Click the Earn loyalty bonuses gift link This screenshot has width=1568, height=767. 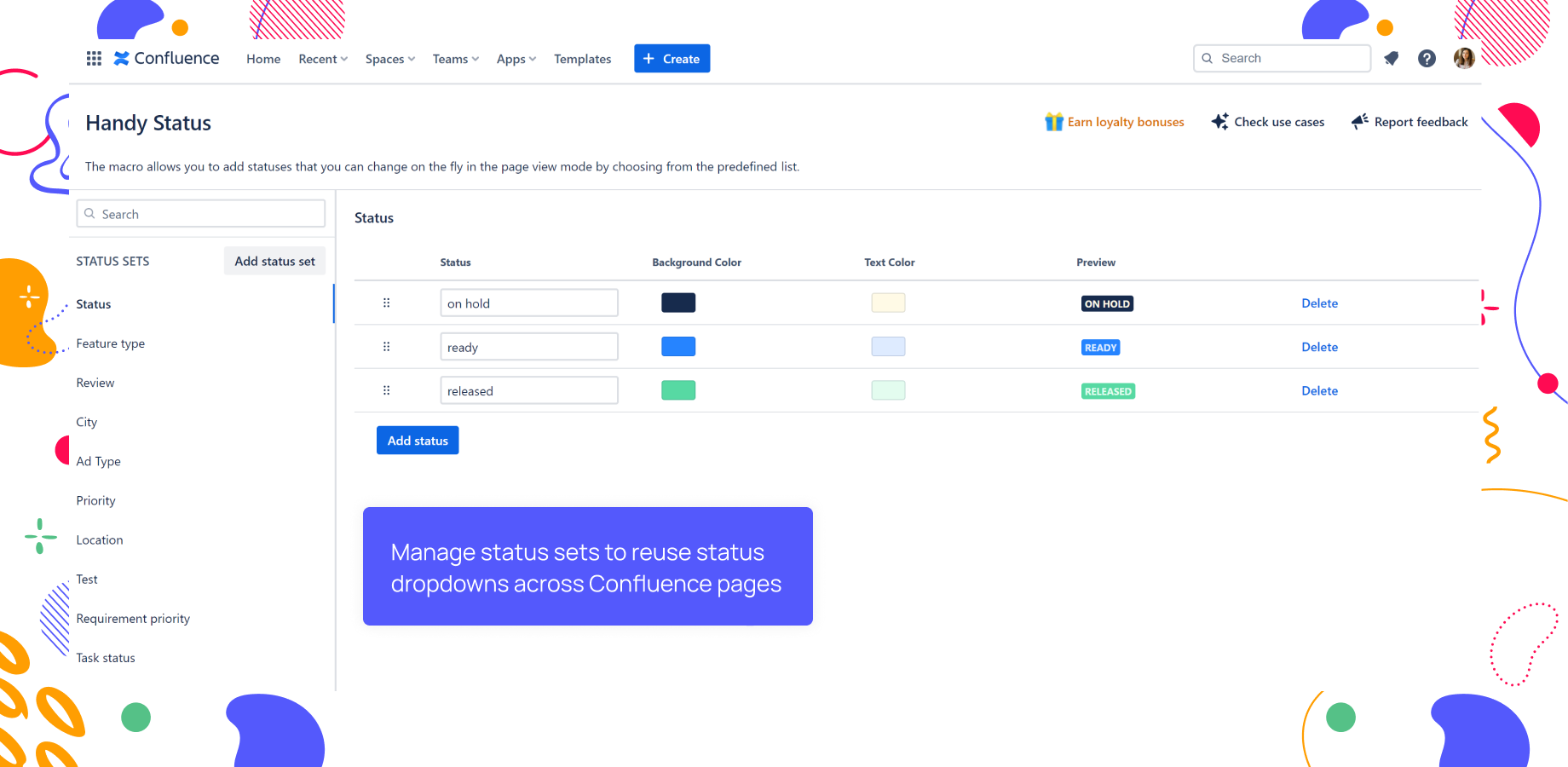(x=1114, y=122)
